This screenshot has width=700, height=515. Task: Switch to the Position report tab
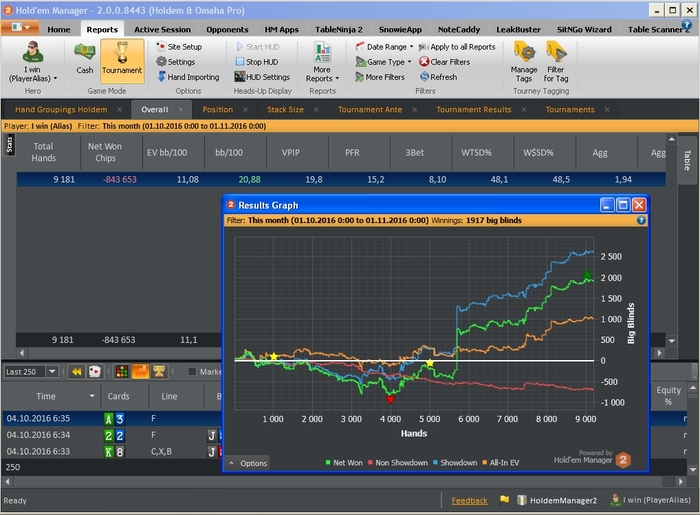(x=217, y=109)
